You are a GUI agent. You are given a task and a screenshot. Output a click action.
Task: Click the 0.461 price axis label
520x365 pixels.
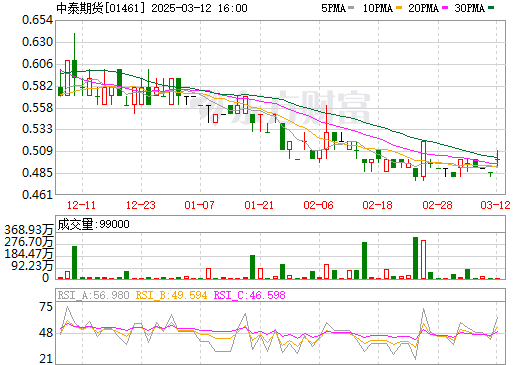38,195
